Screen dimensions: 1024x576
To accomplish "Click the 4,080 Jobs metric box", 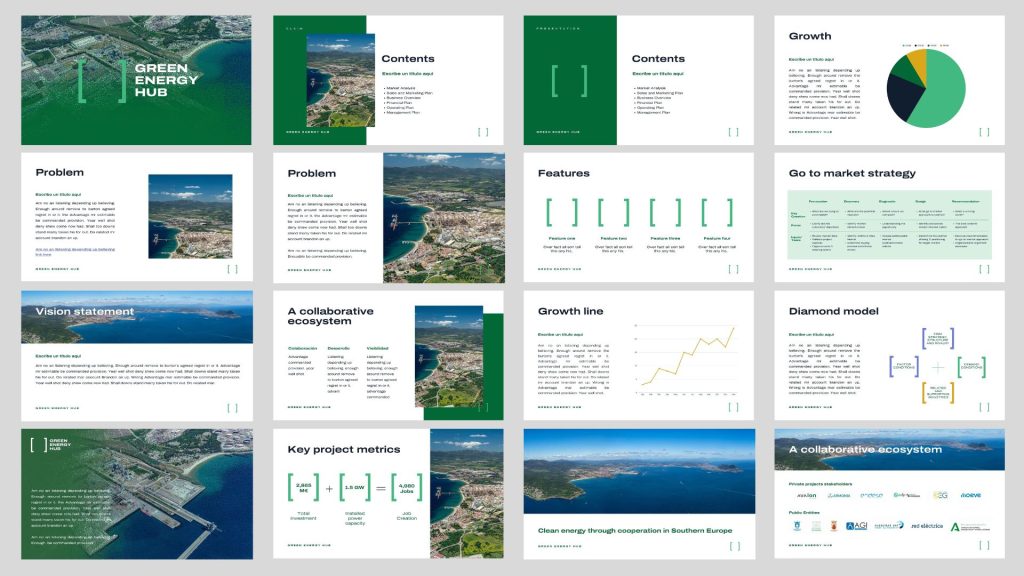I will tap(406, 489).
